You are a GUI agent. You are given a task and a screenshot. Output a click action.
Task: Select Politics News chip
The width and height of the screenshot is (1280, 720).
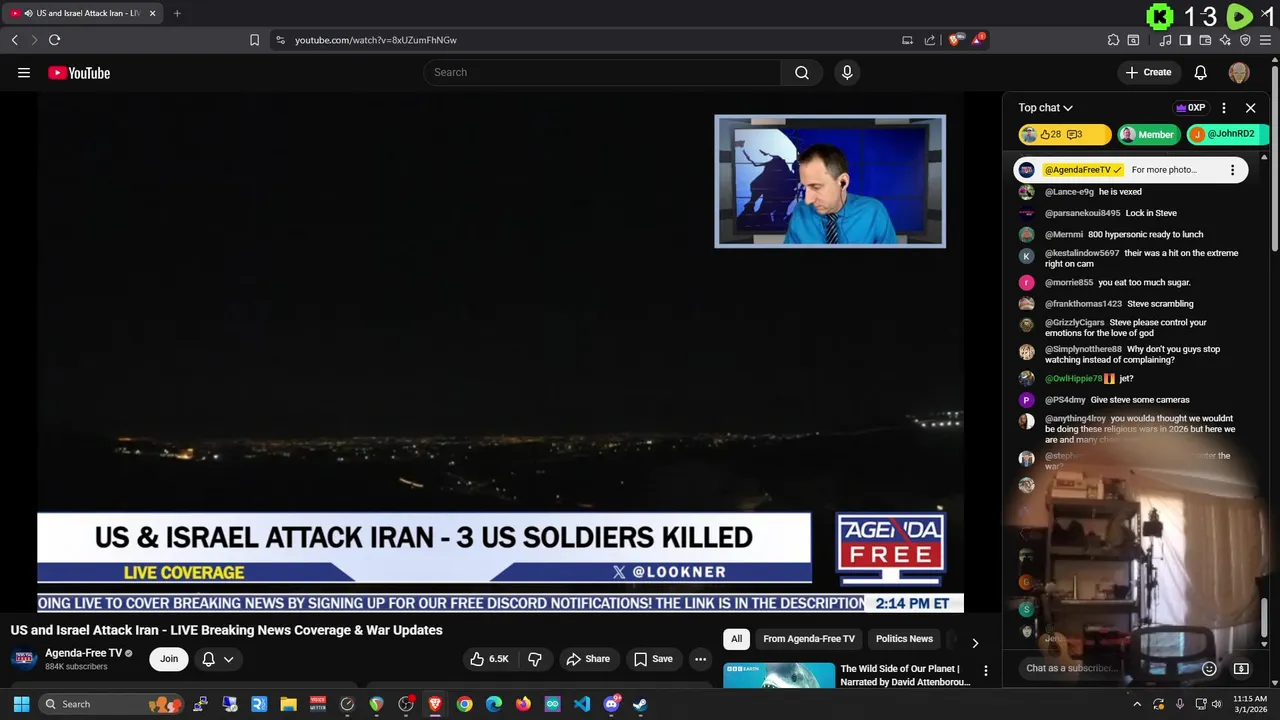coord(904,639)
